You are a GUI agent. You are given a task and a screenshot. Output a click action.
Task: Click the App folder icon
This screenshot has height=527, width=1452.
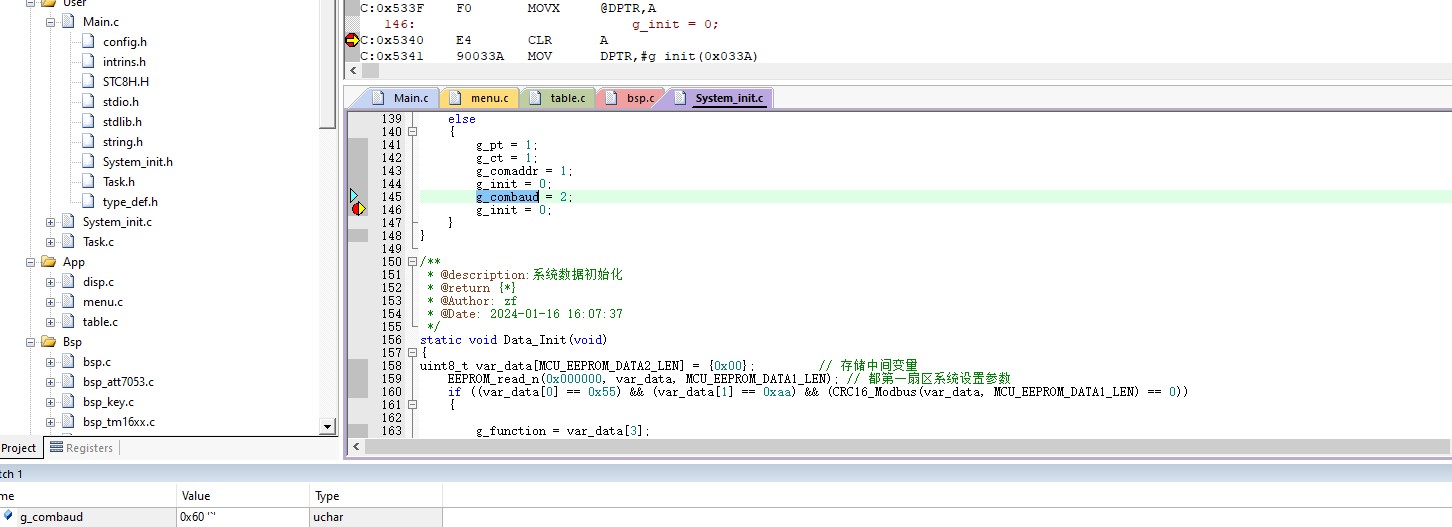pyautogui.click(x=48, y=262)
